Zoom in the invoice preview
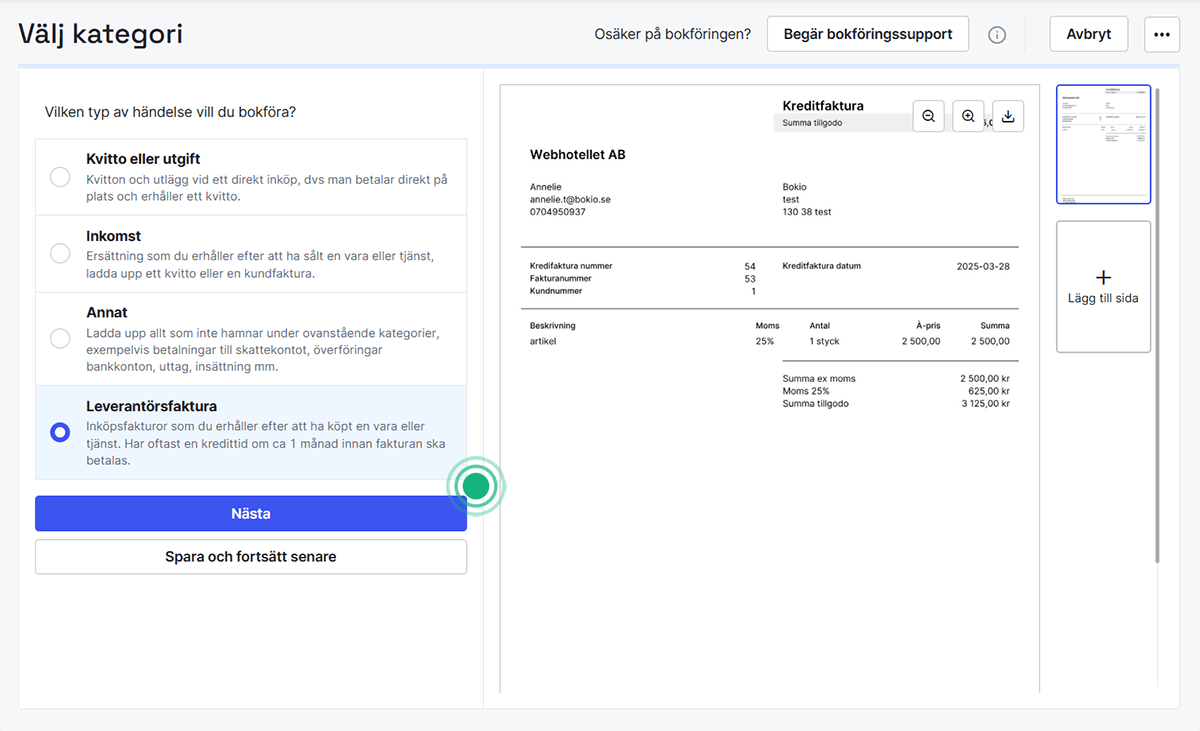 coord(968,117)
